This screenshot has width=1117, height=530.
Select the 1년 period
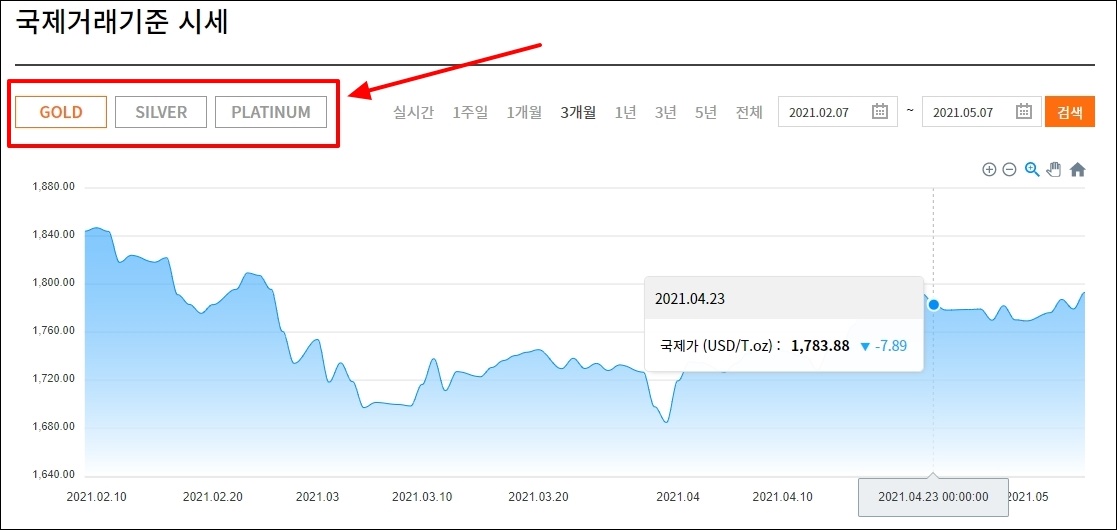coord(625,113)
